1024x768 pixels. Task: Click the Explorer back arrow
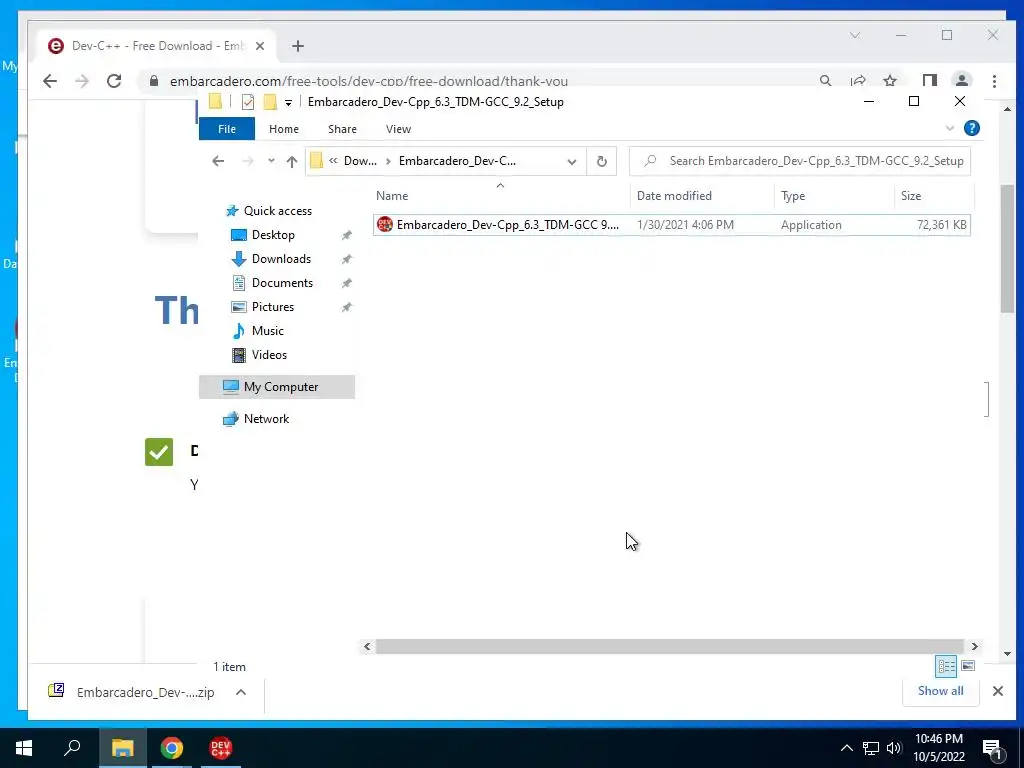(x=218, y=161)
